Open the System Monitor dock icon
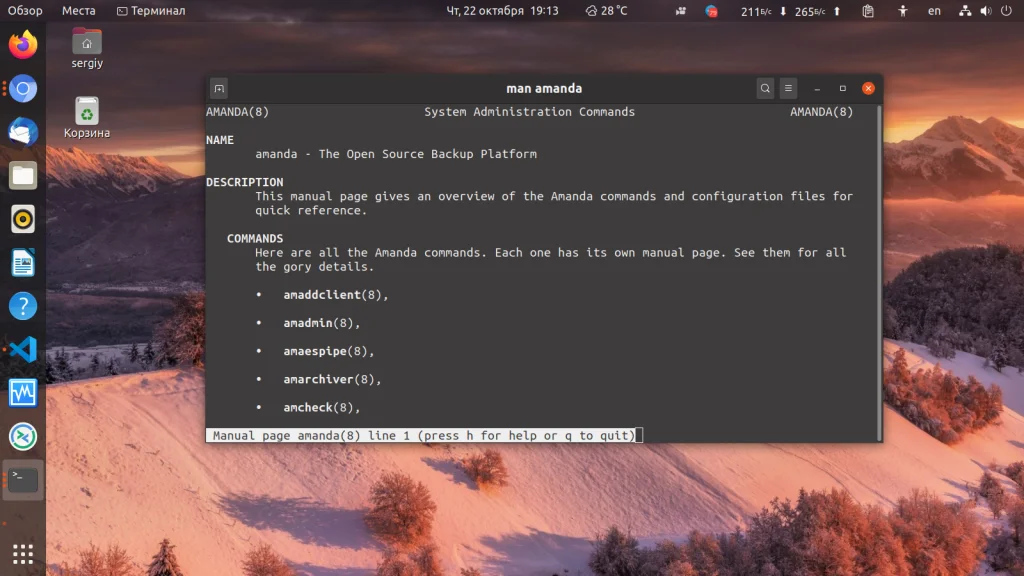Screen dimensions: 1024x576 pyautogui.click(x=23, y=393)
